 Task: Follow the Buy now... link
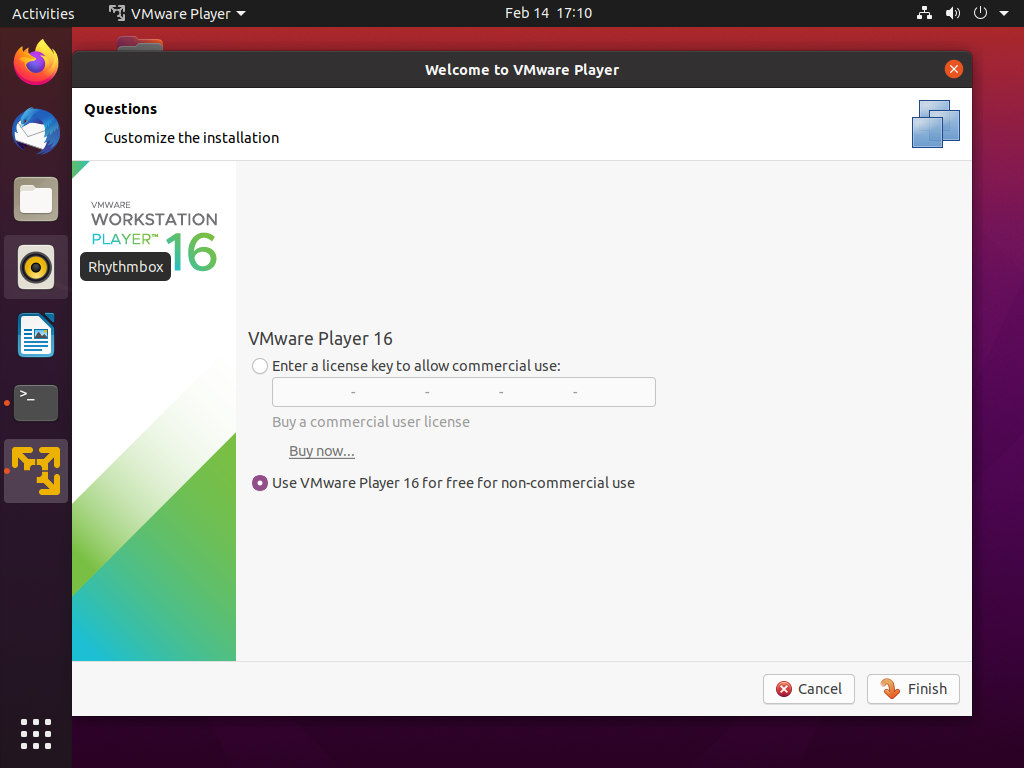[322, 451]
